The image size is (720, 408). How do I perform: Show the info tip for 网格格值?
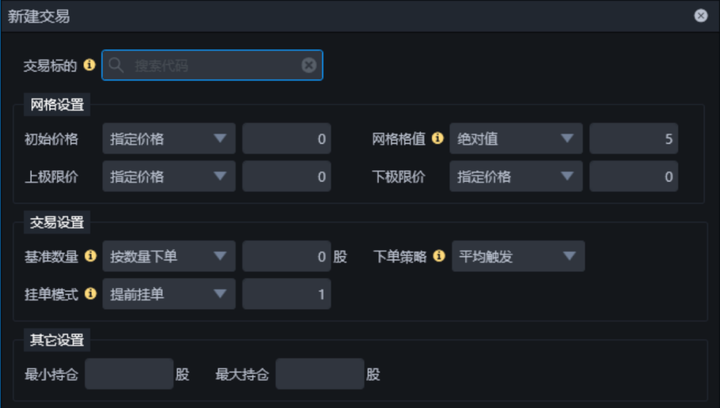click(x=437, y=139)
